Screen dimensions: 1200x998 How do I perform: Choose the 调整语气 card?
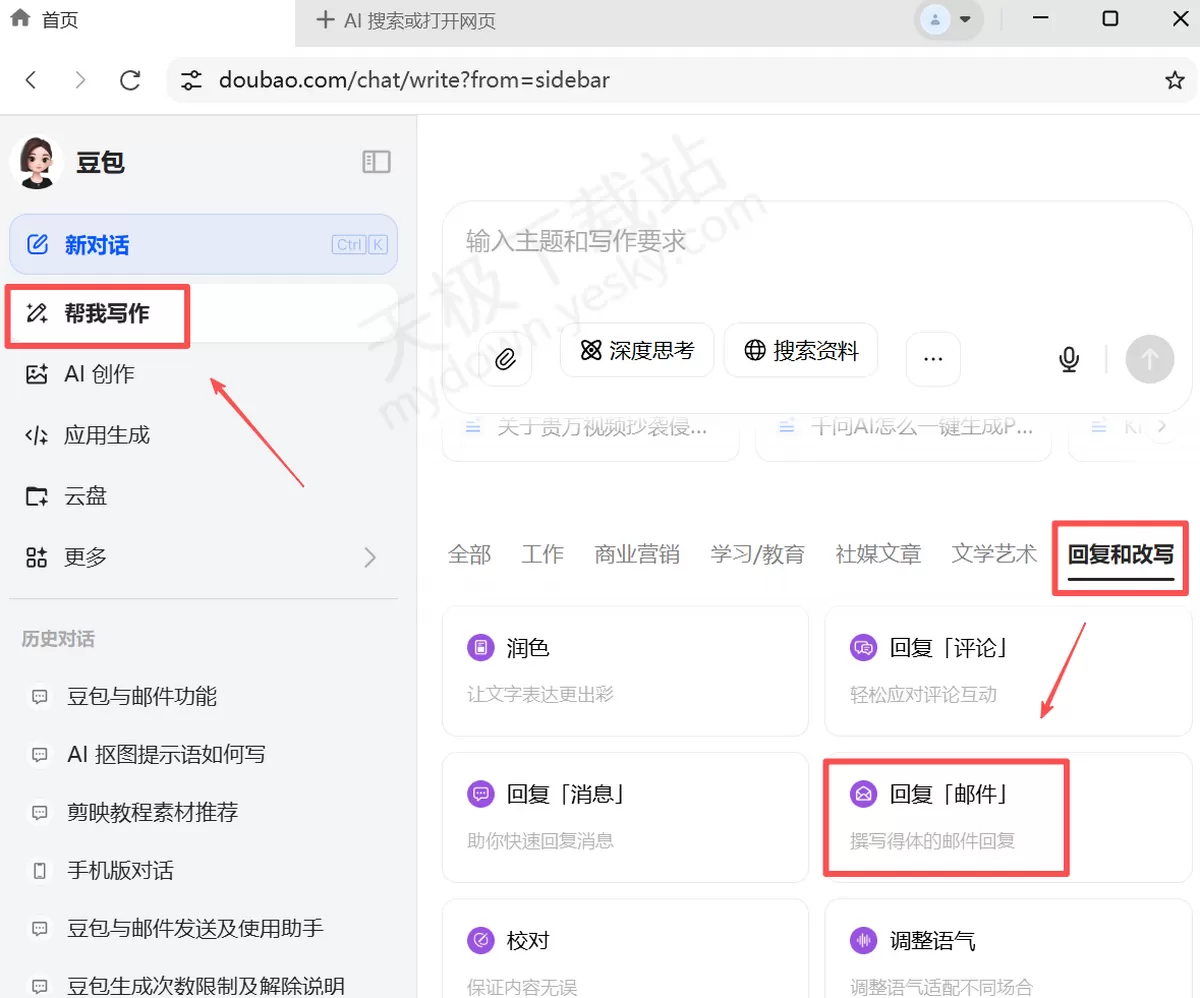click(x=1008, y=948)
